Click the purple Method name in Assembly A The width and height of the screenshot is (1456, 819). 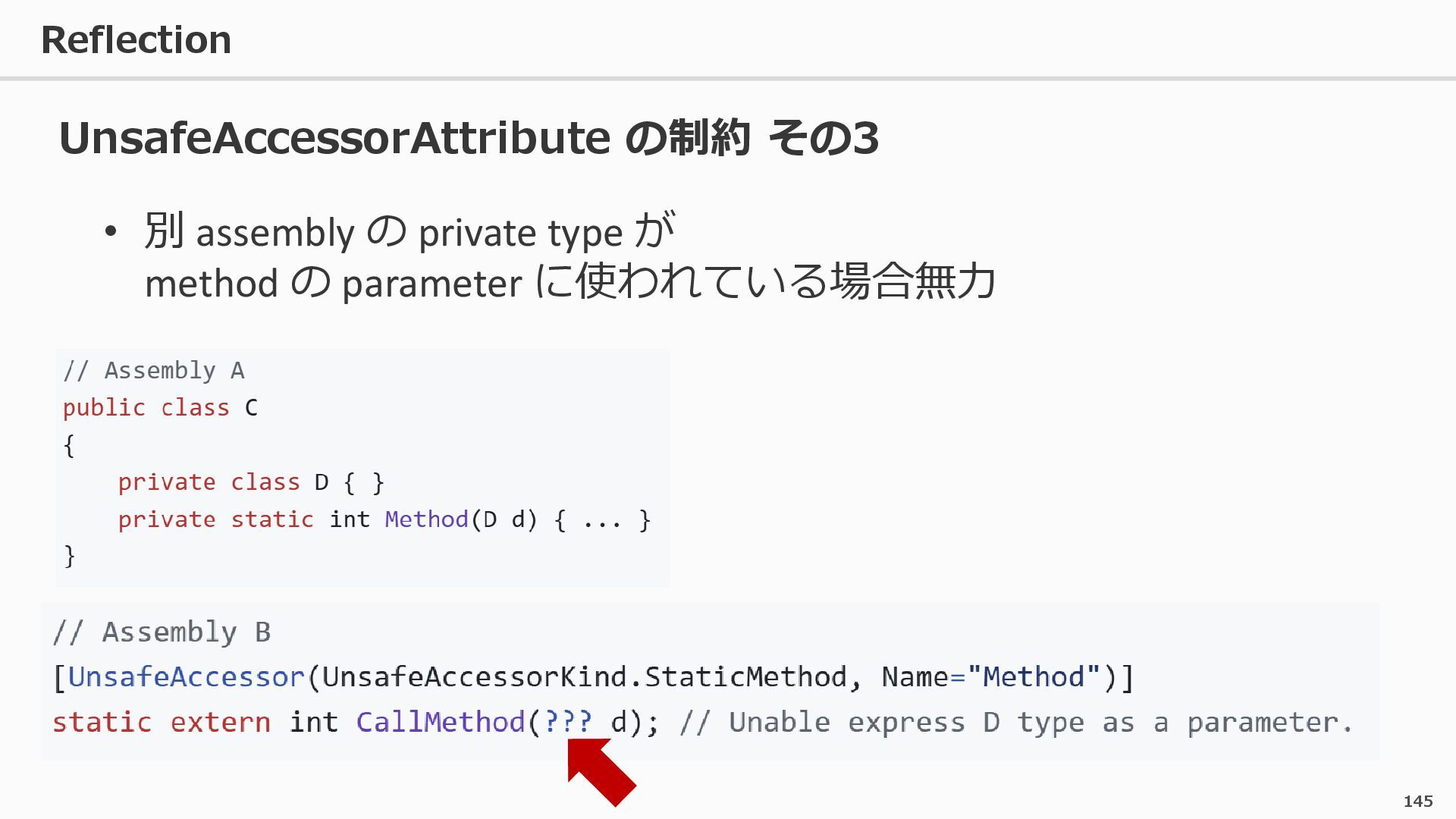tap(426, 519)
